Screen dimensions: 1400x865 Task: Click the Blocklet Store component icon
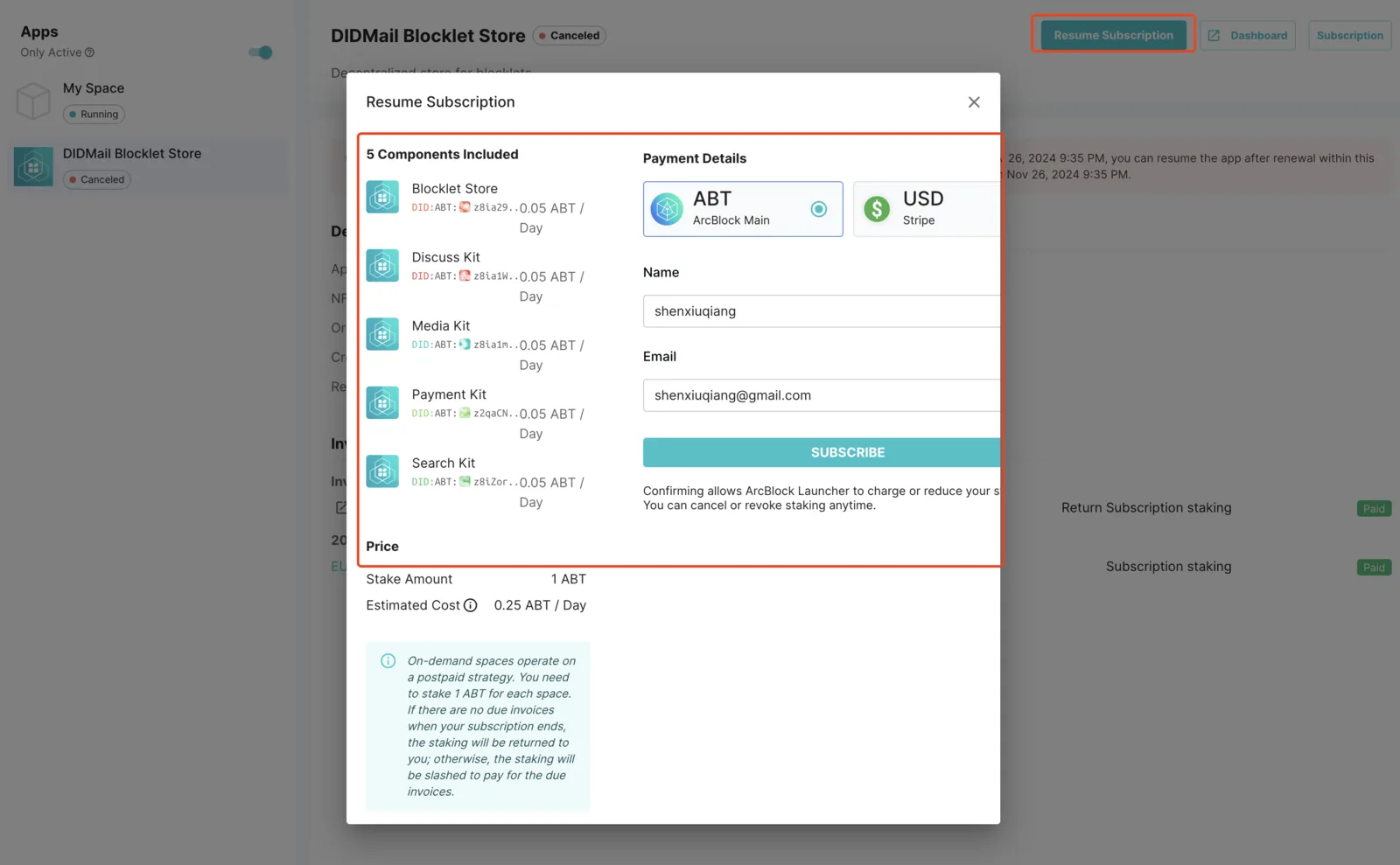[x=382, y=197]
